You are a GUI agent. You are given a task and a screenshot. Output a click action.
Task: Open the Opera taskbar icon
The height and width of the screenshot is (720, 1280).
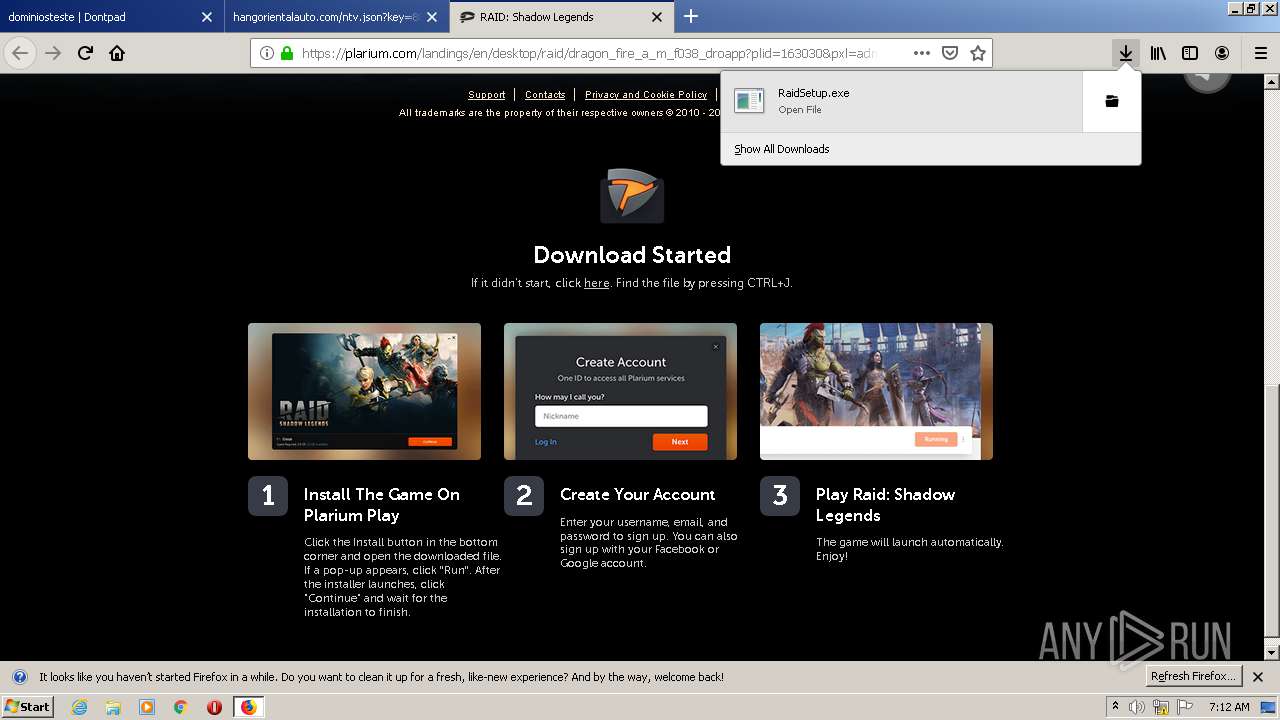tap(214, 707)
